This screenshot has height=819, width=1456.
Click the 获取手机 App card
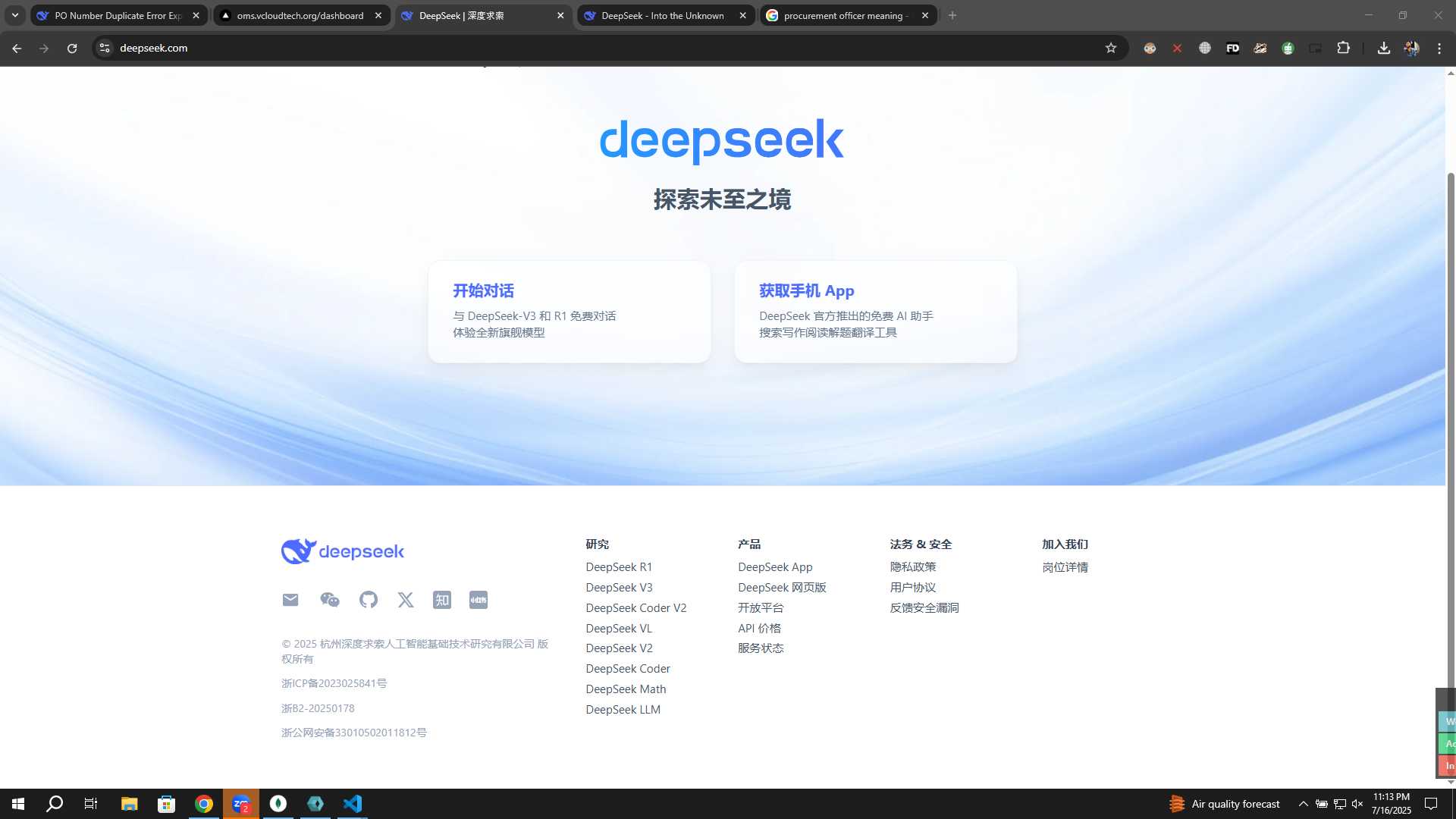pyautogui.click(x=876, y=312)
